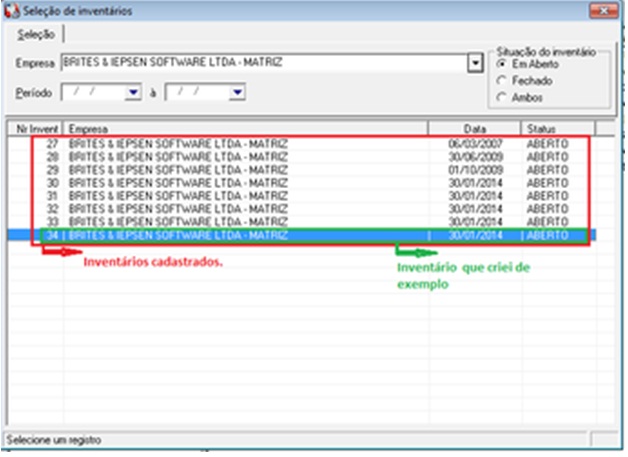Select highlighted inventory row number 34
Image resolution: width=628 pixels, height=457 pixels.
coord(302,235)
